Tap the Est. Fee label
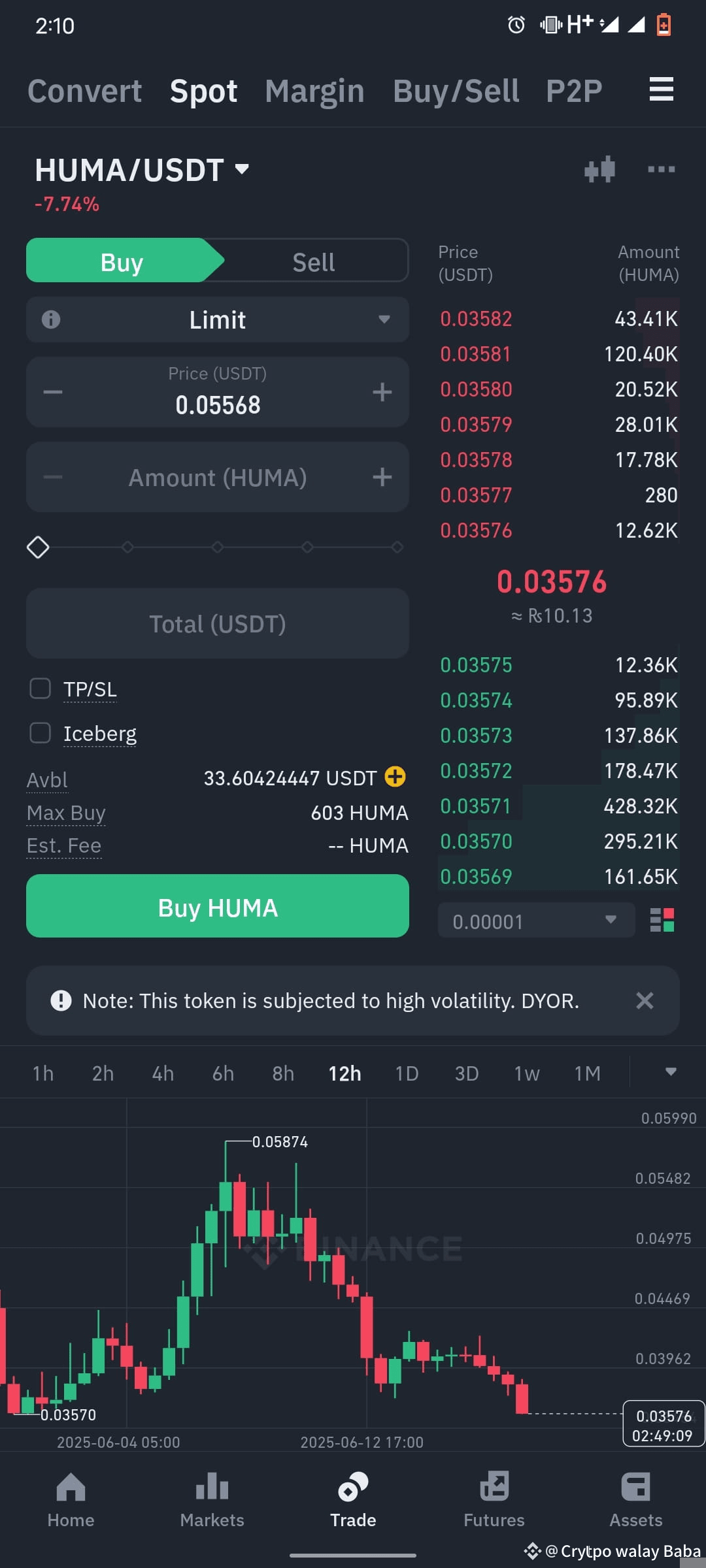This screenshot has height=1568, width=706. [64, 845]
